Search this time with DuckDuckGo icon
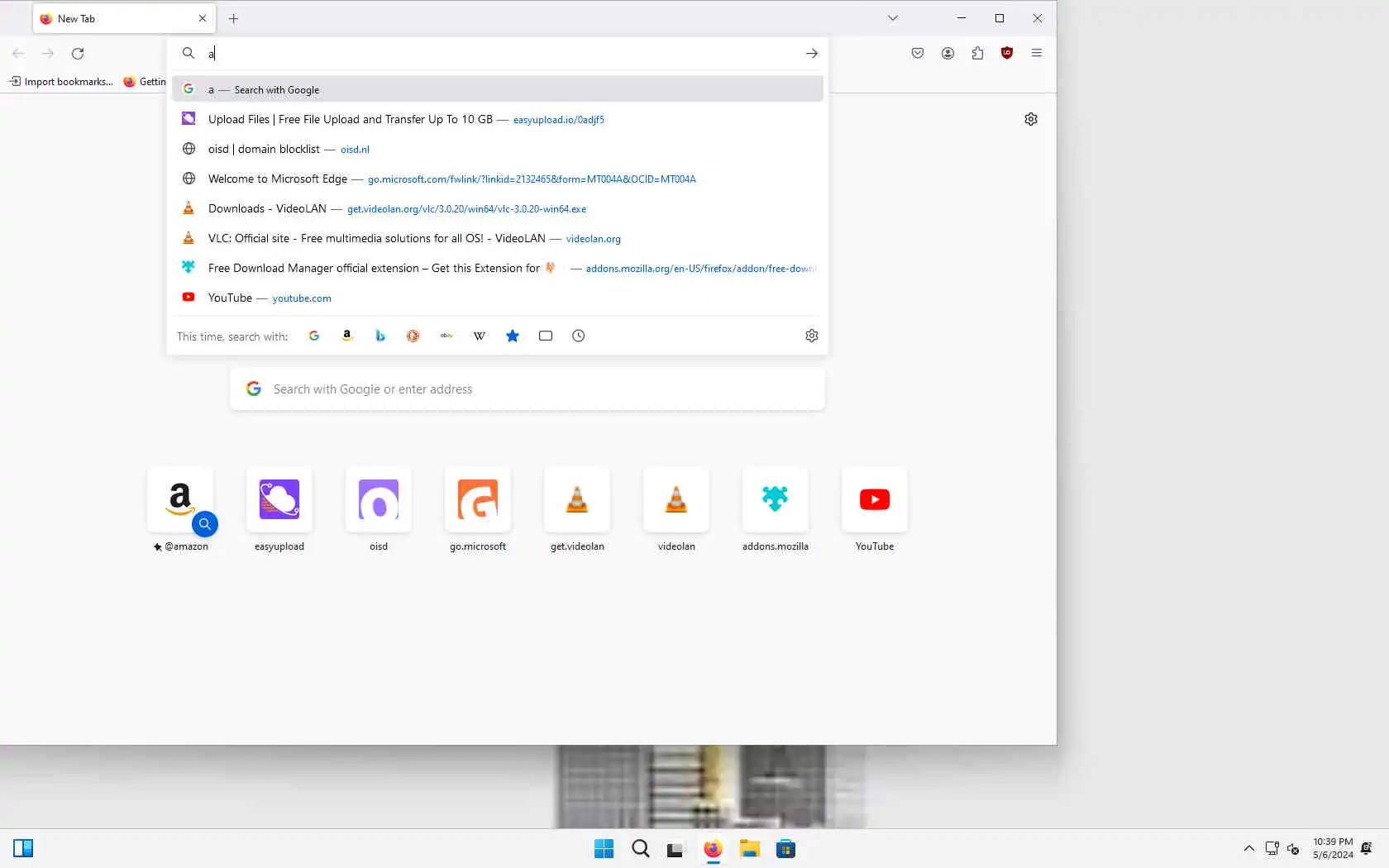 coord(413,336)
